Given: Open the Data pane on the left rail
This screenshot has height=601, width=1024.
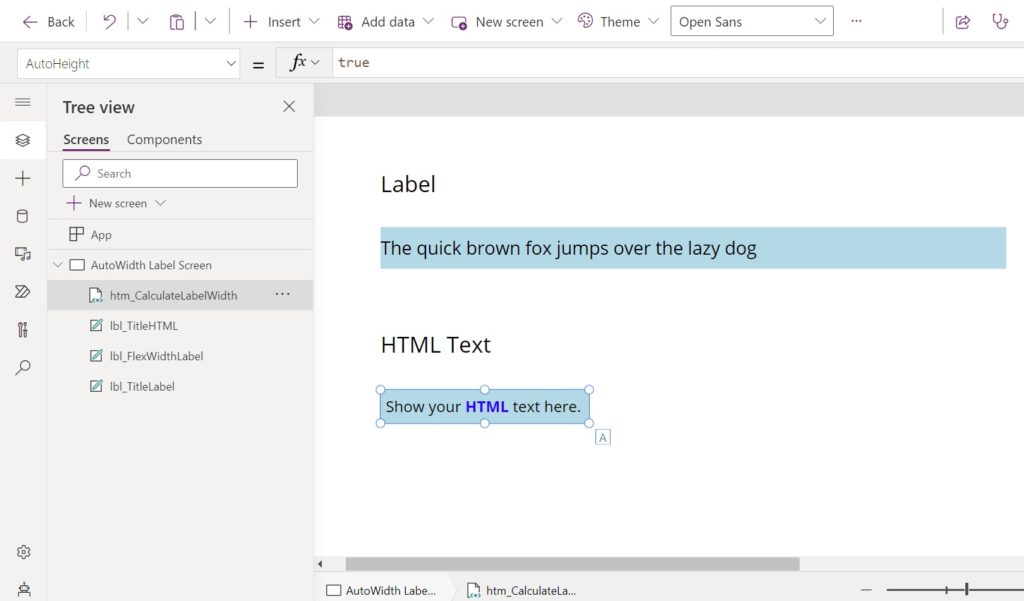Looking at the screenshot, I should pos(23,216).
